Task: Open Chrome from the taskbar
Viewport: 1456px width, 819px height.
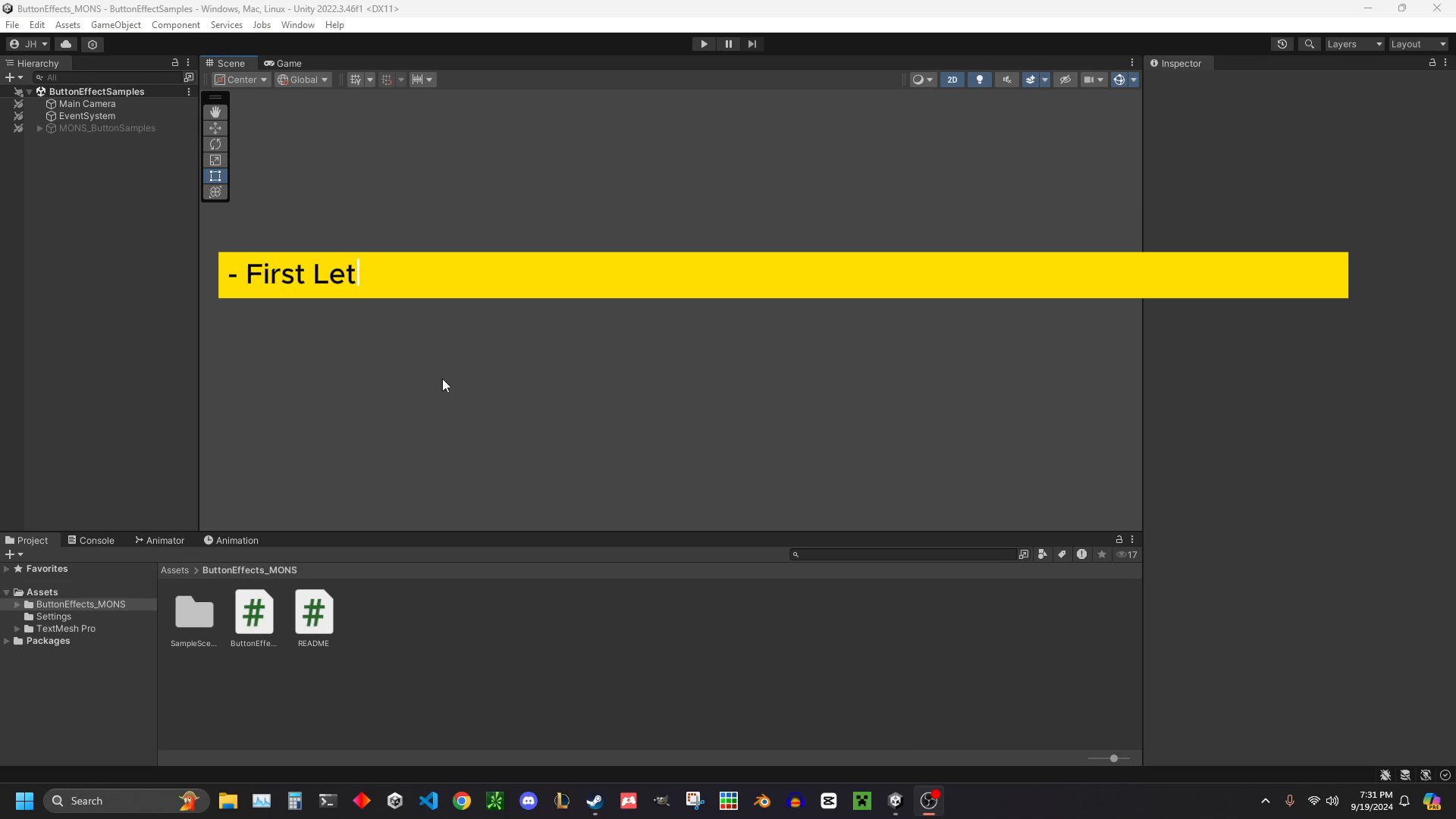Action: coord(462,801)
